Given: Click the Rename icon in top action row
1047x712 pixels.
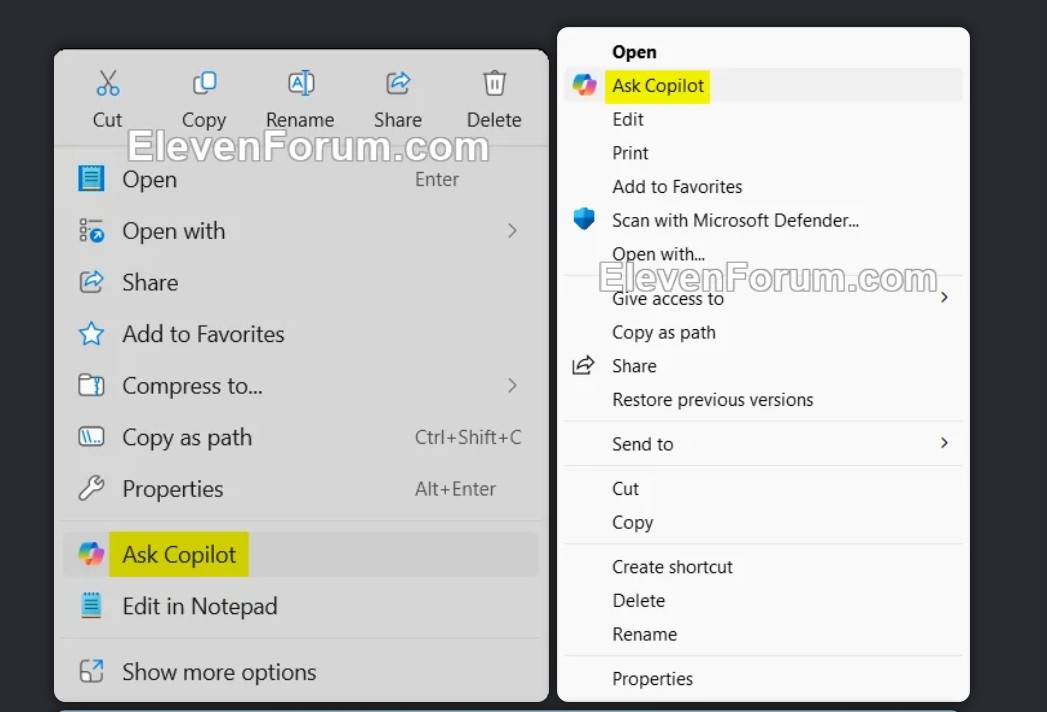Looking at the screenshot, I should click(x=300, y=84).
